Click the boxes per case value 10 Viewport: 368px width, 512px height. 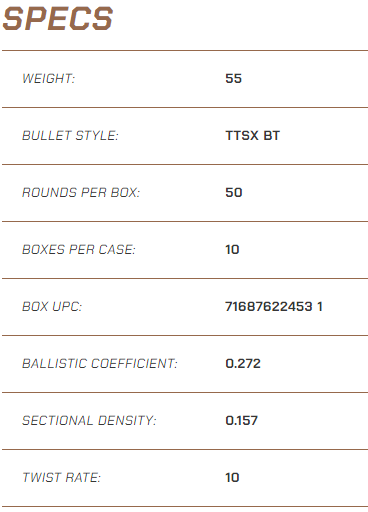232,250
